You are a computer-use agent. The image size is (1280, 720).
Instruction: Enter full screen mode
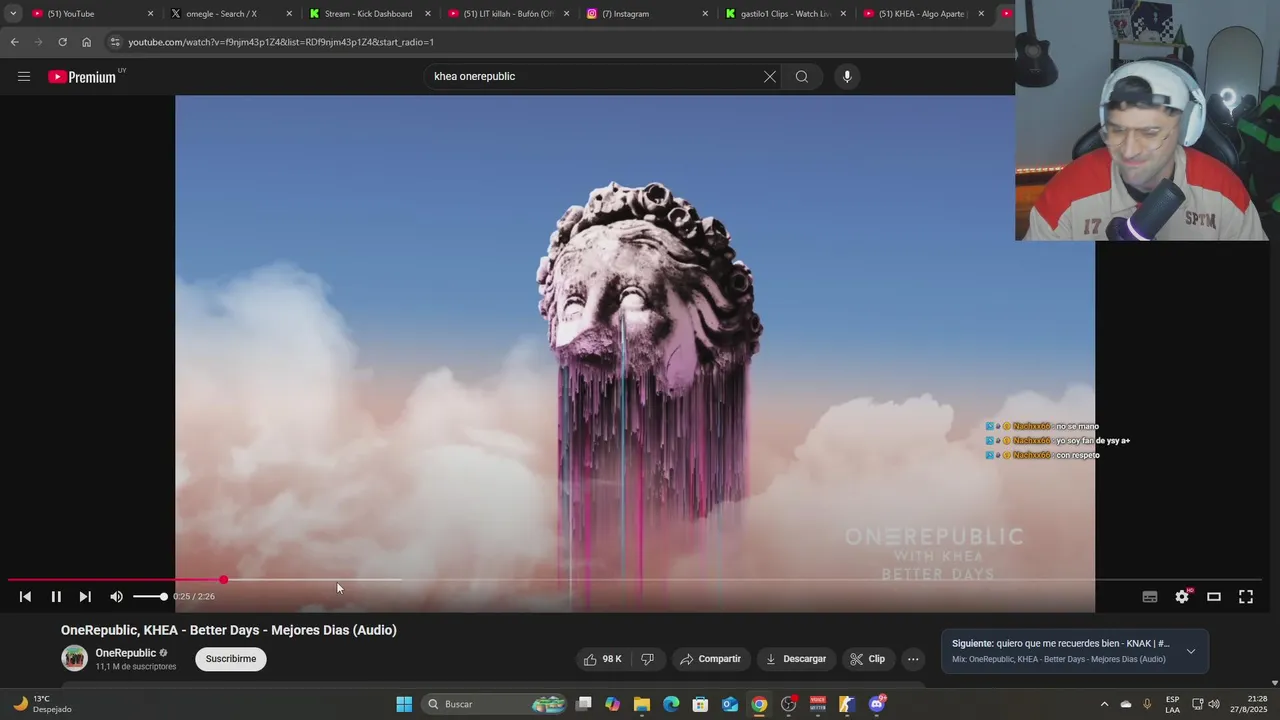coord(1246,597)
